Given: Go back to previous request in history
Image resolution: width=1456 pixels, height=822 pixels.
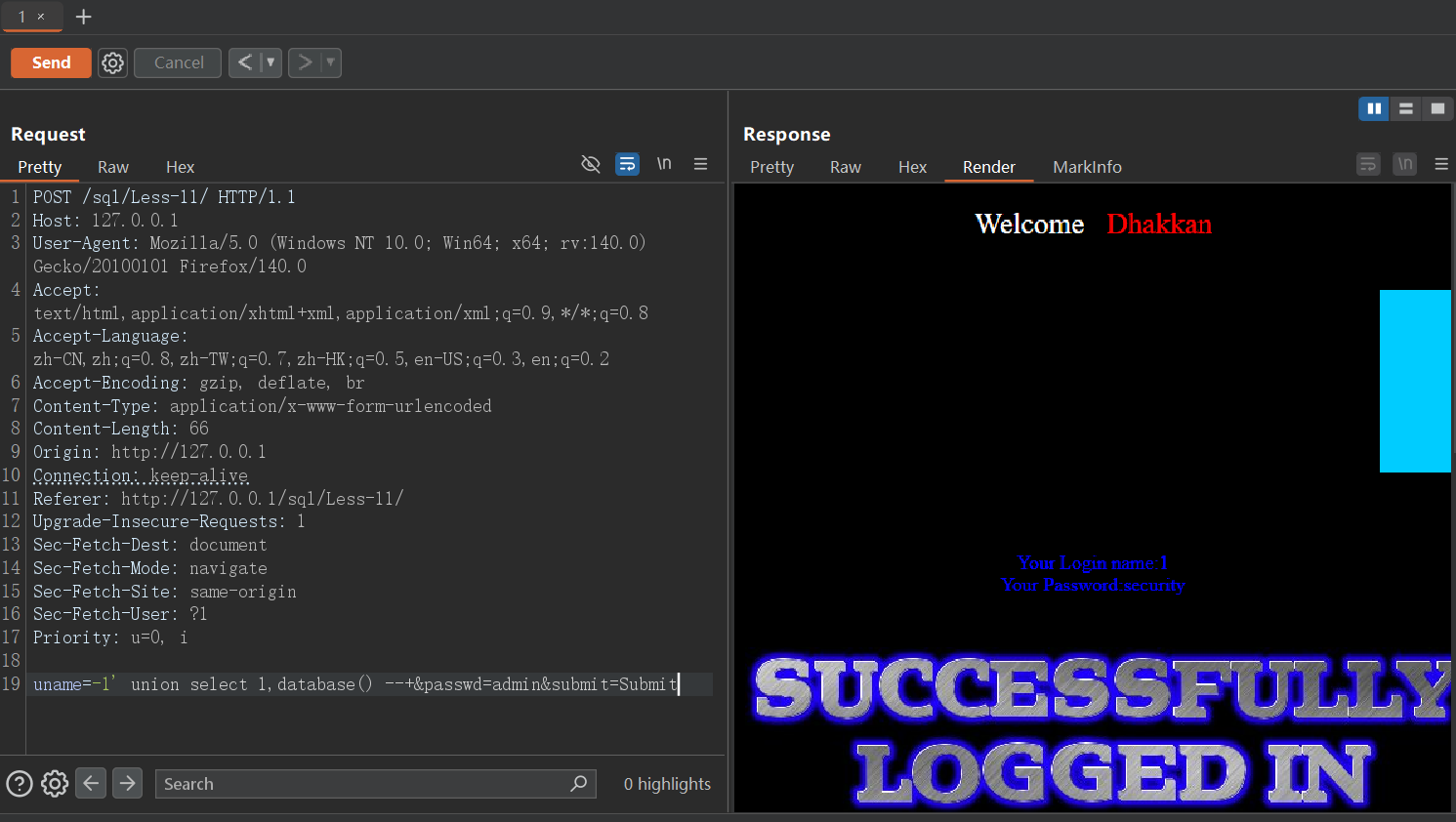Looking at the screenshot, I should (x=245, y=62).
